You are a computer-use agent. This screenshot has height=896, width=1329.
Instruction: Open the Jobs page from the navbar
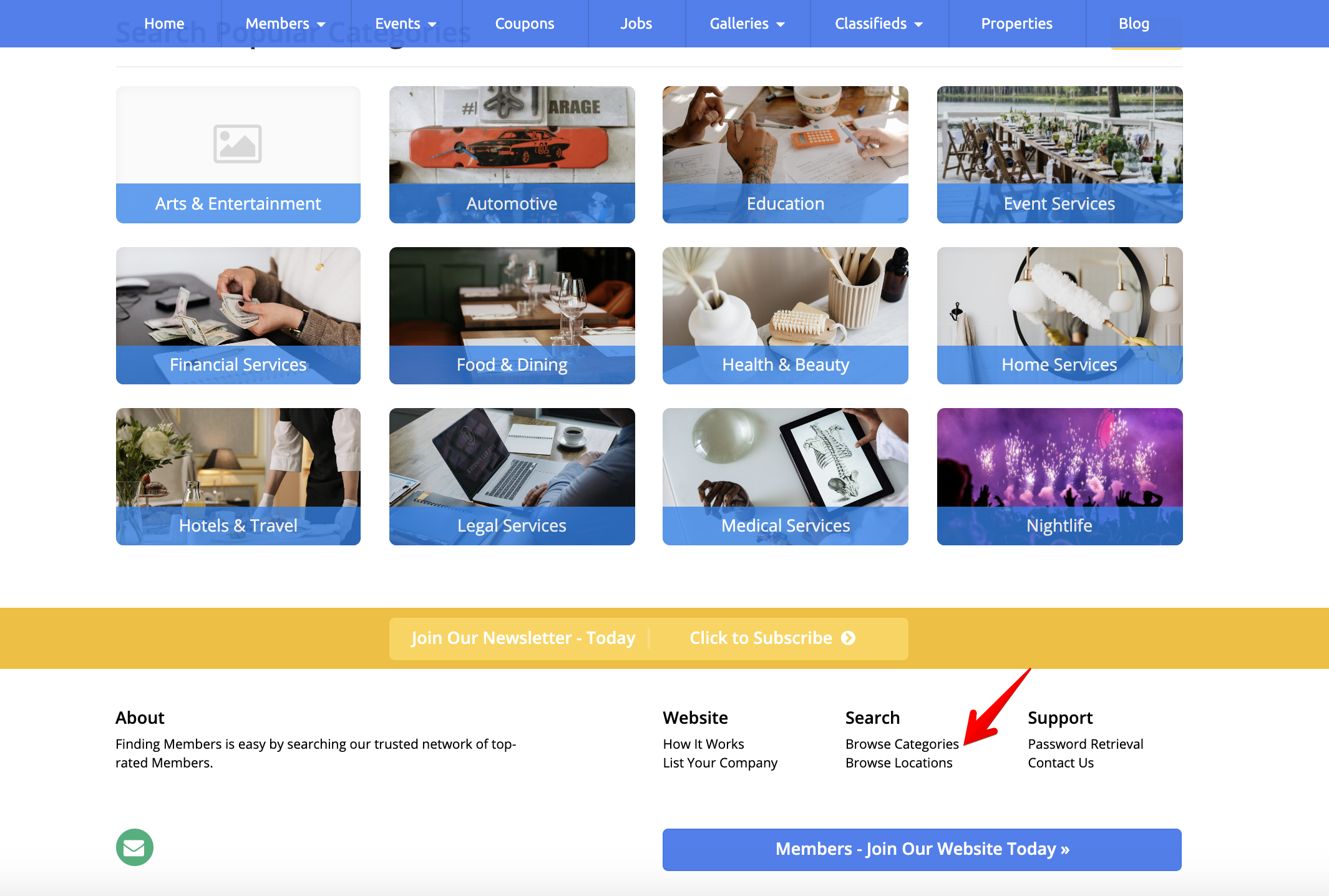click(x=636, y=24)
